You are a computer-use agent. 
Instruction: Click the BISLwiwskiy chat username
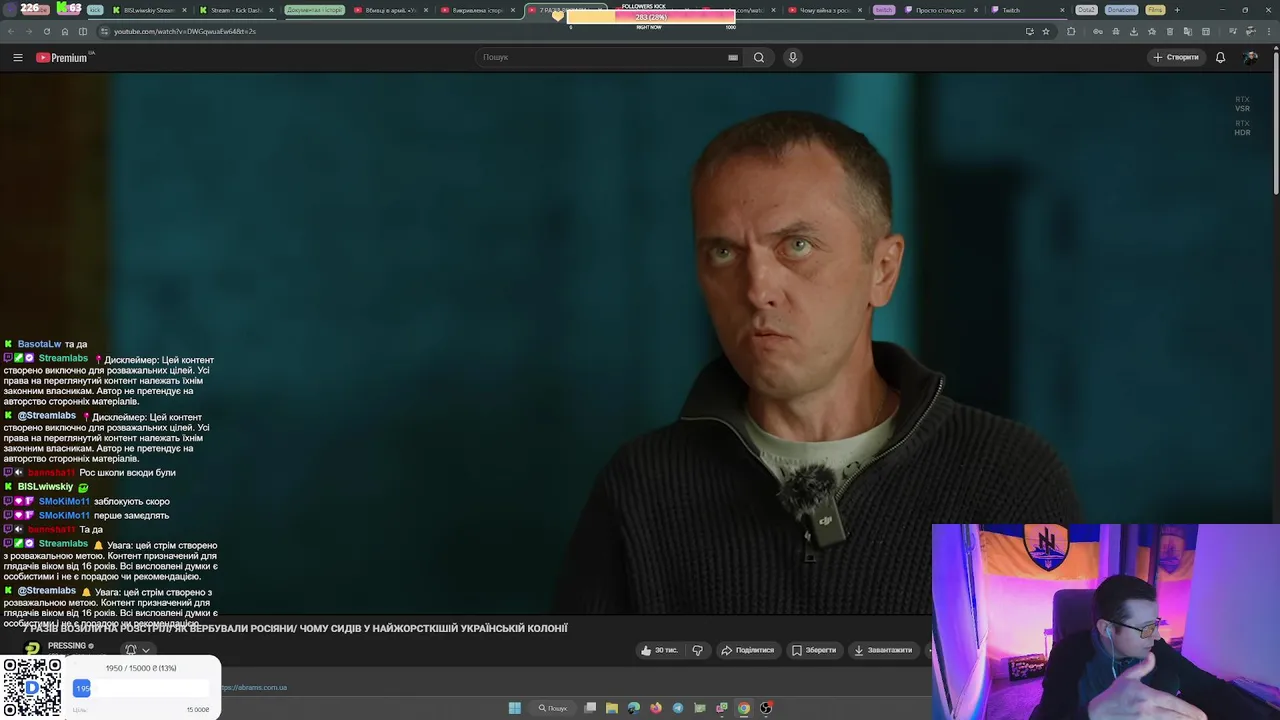pos(45,487)
